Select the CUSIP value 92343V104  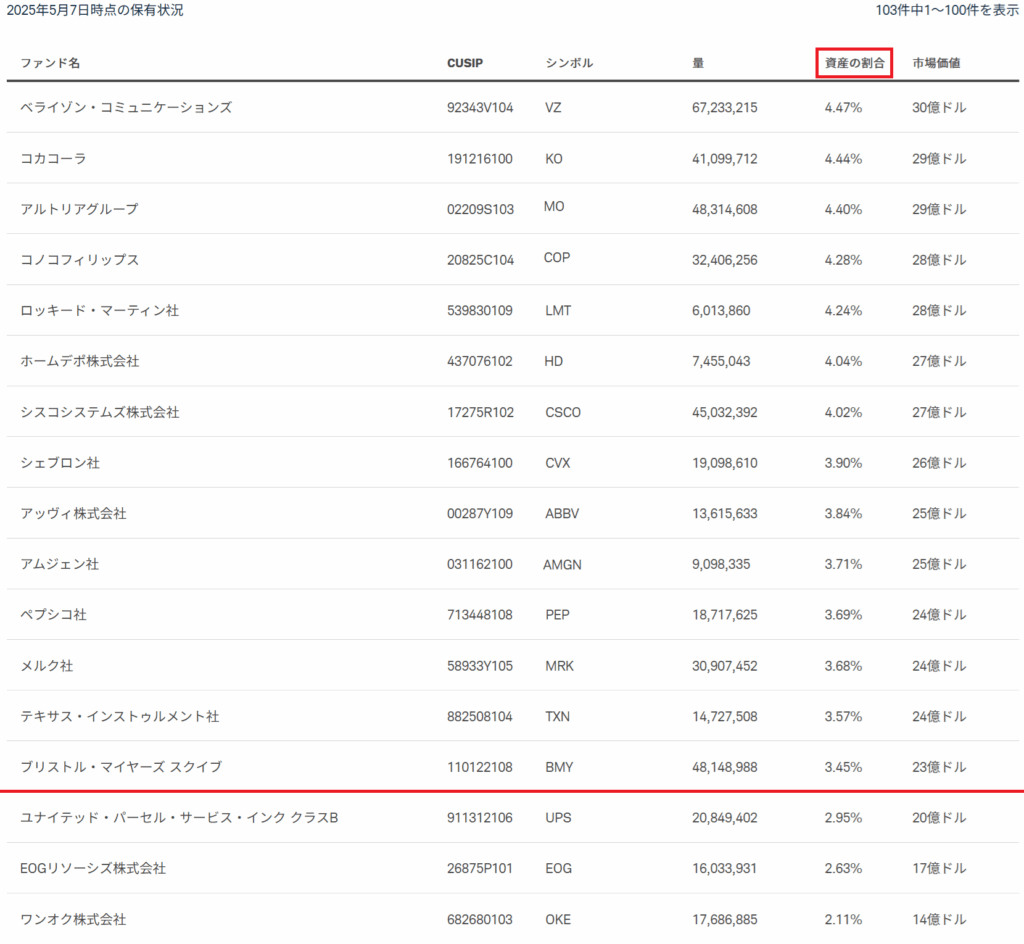[x=480, y=108]
